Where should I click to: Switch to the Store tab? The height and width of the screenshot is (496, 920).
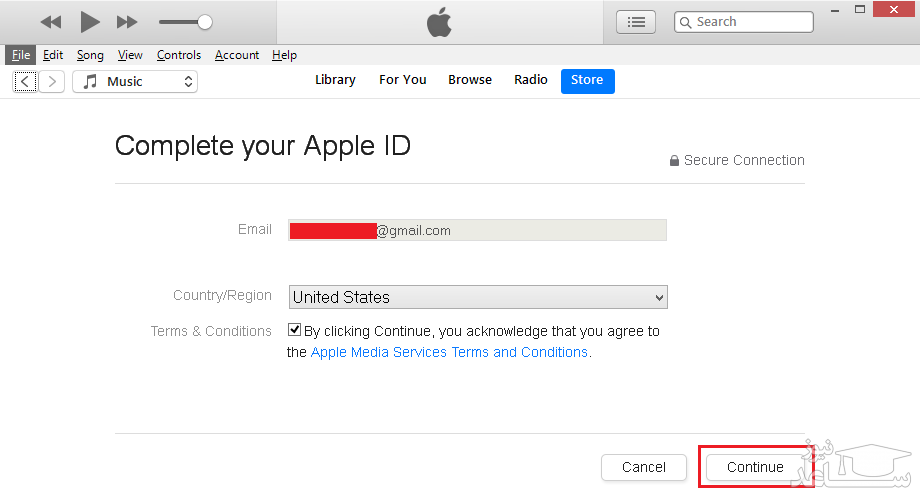[587, 80]
